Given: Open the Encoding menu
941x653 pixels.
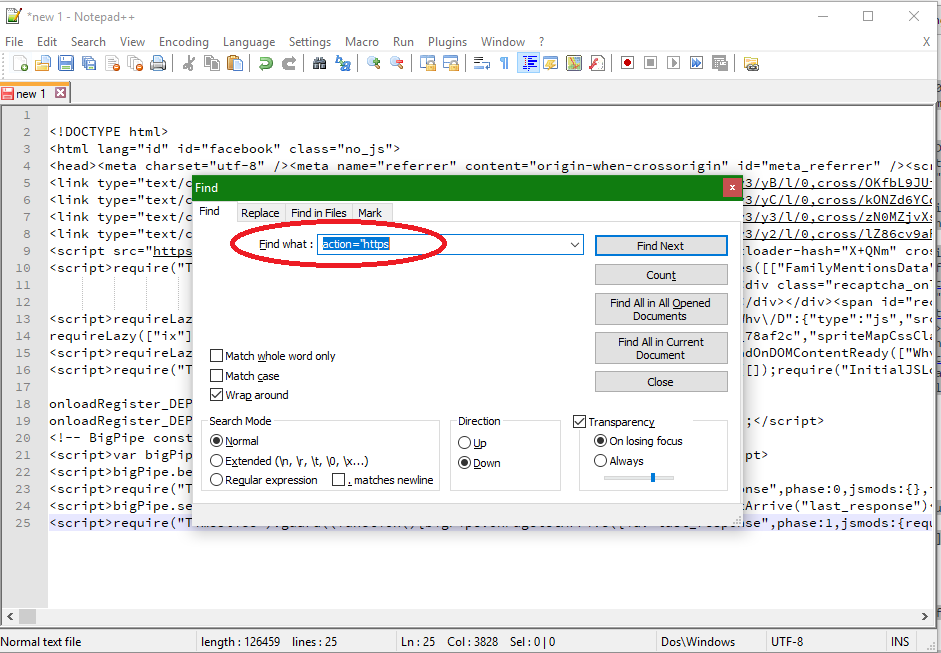Looking at the screenshot, I should pyautogui.click(x=184, y=42).
